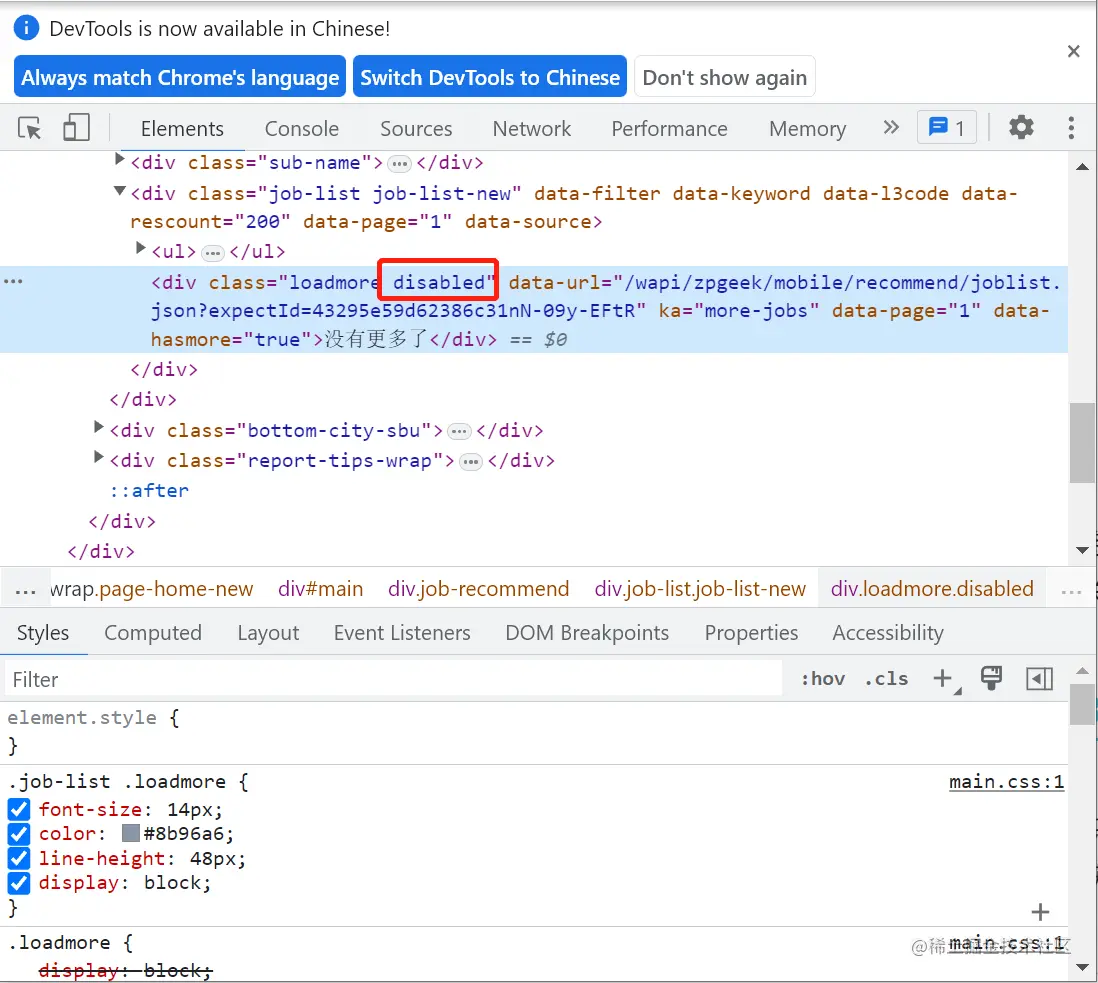This screenshot has height=983, width=1098.
Task: Open the rendering emulation brush icon
Action: [991, 679]
